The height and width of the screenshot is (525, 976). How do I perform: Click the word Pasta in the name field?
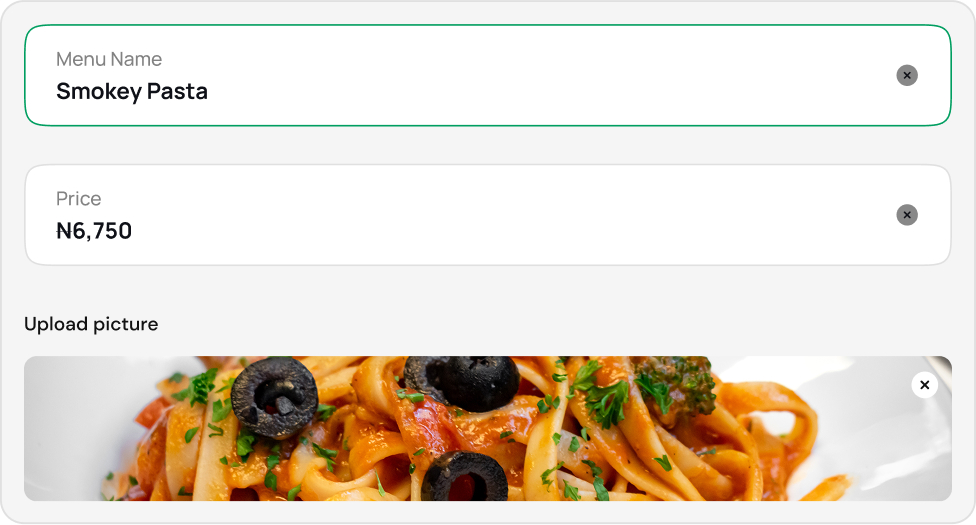[177, 92]
